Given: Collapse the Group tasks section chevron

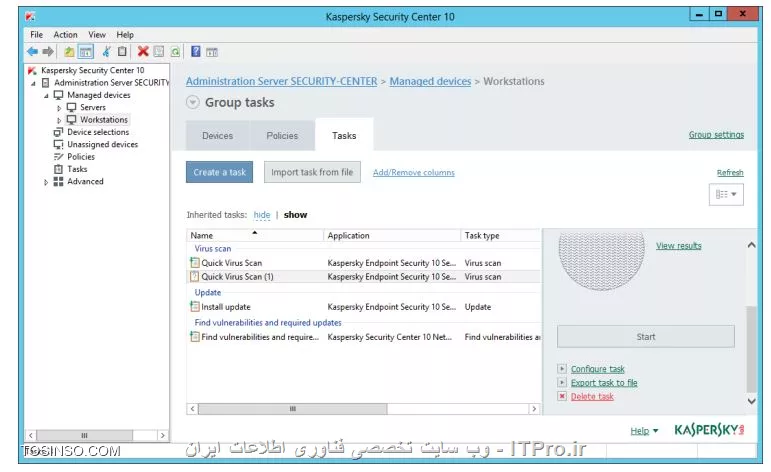Looking at the screenshot, I should click(193, 102).
